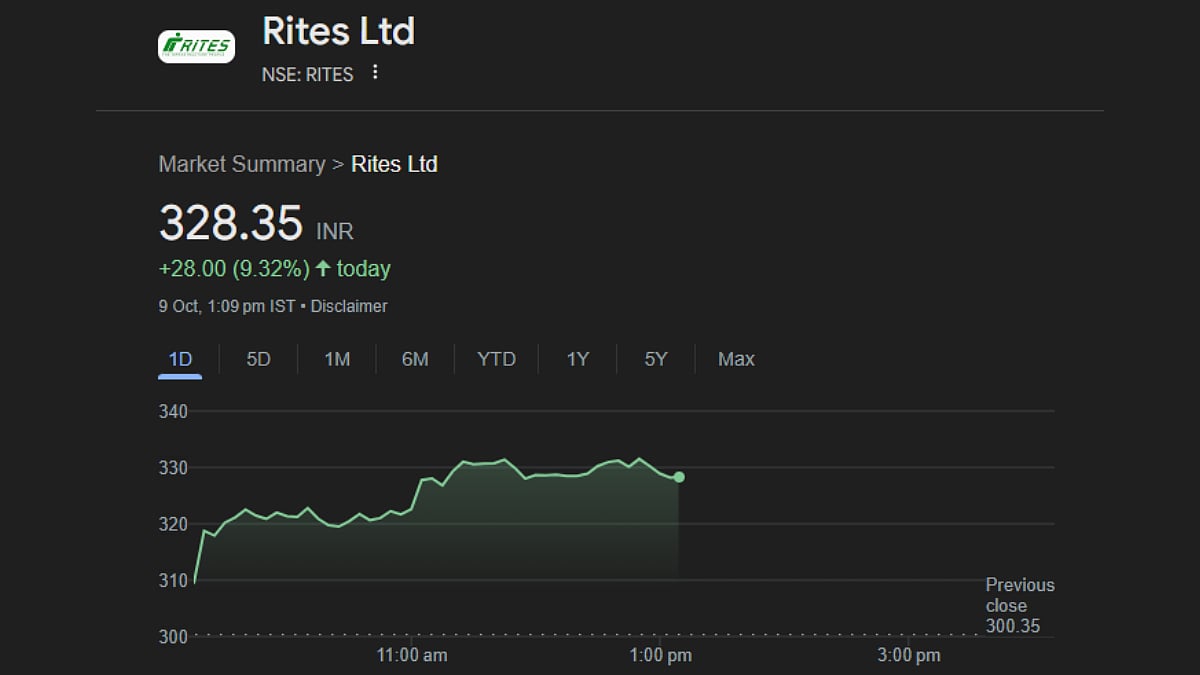Select the YTD chart range
The width and height of the screenshot is (1200, 675).
[x=496, y=359]
